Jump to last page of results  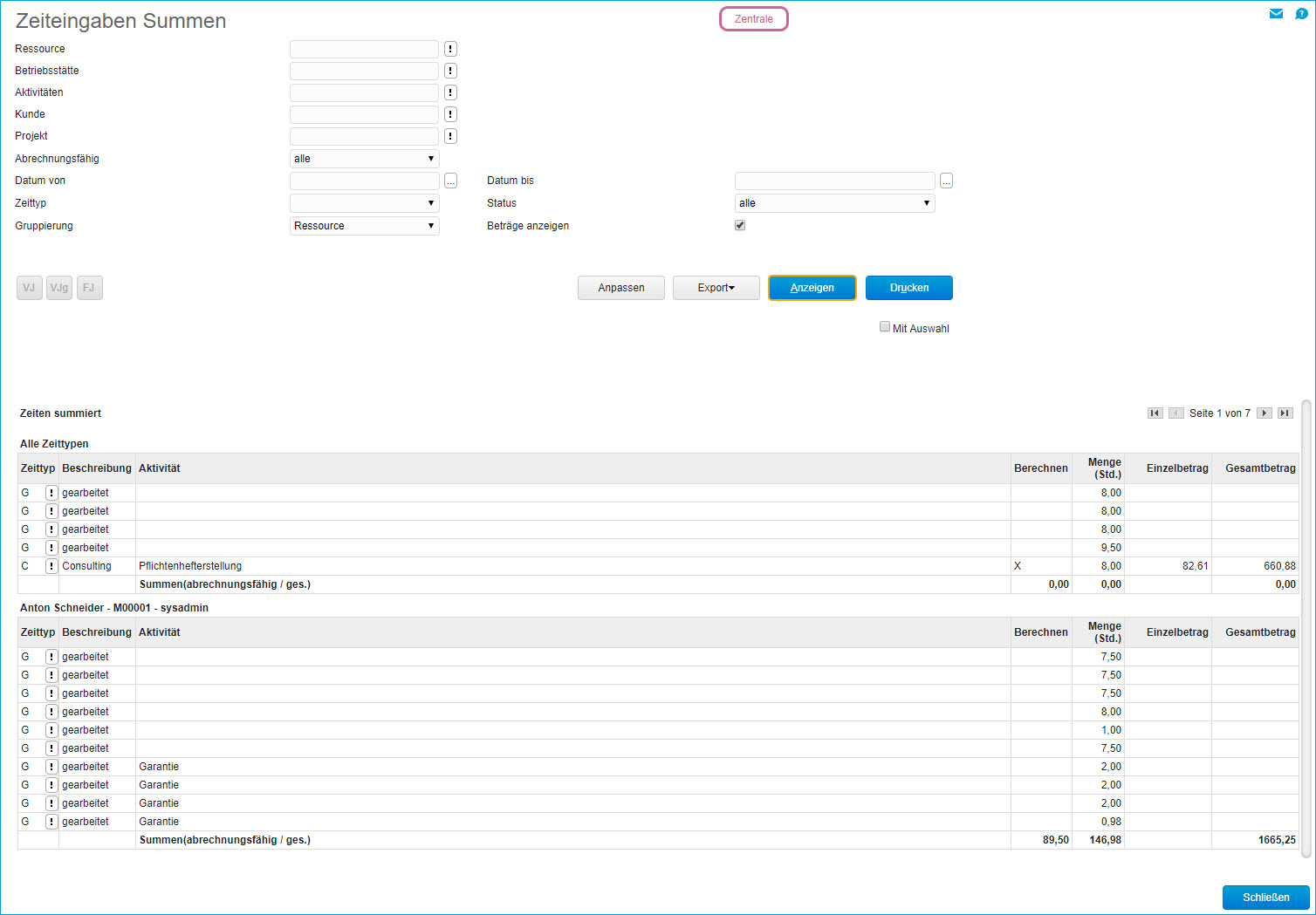coord(1285,413)
